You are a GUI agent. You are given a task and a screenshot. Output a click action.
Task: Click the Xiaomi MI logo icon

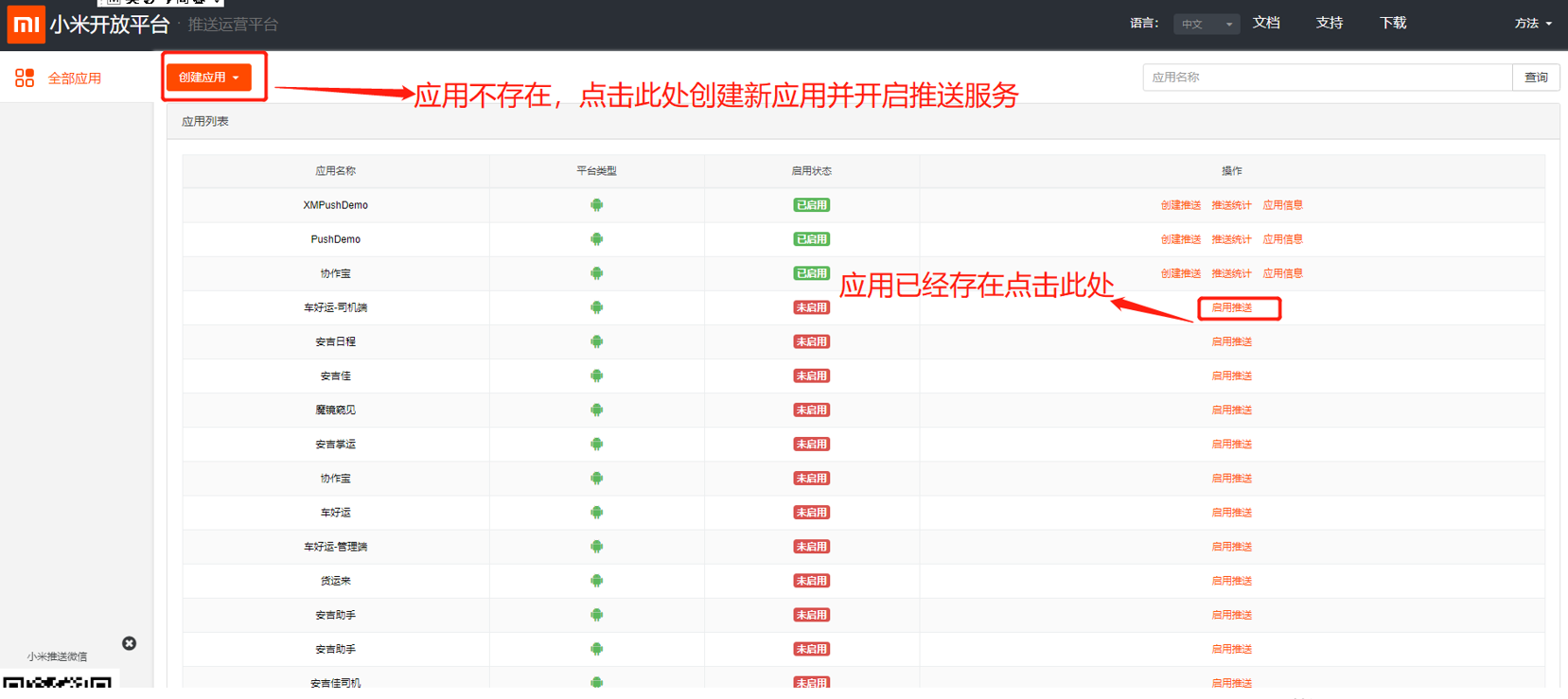coord(26,25)
